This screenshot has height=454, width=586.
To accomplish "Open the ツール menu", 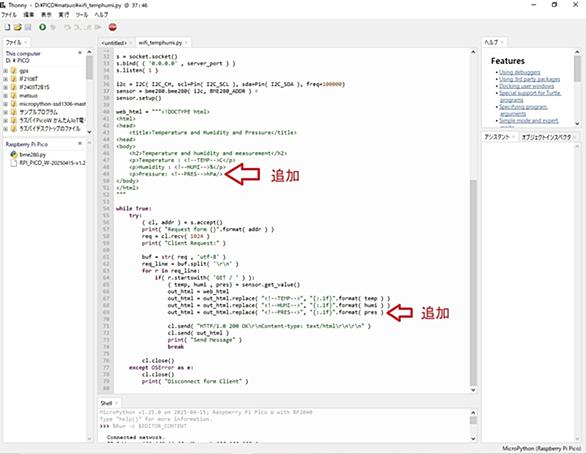I will pyautogui.click(x=81, y=15).
